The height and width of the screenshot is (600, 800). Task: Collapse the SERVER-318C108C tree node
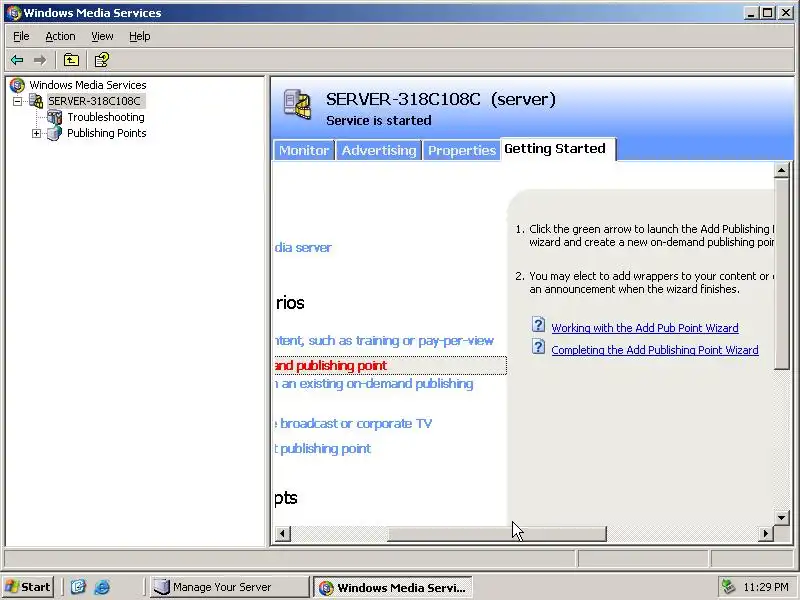click(18, 101)
